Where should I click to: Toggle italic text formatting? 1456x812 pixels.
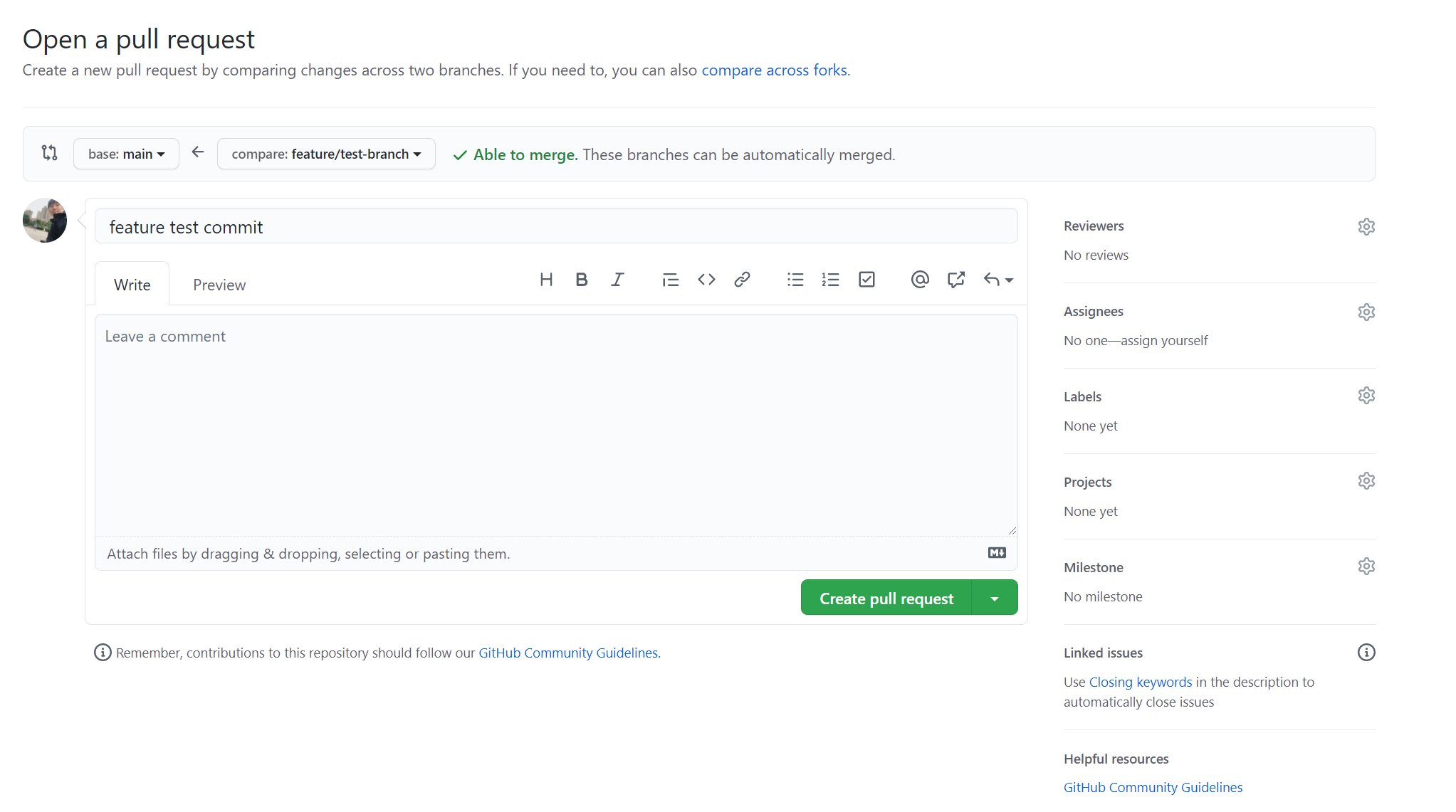point(617,280)
